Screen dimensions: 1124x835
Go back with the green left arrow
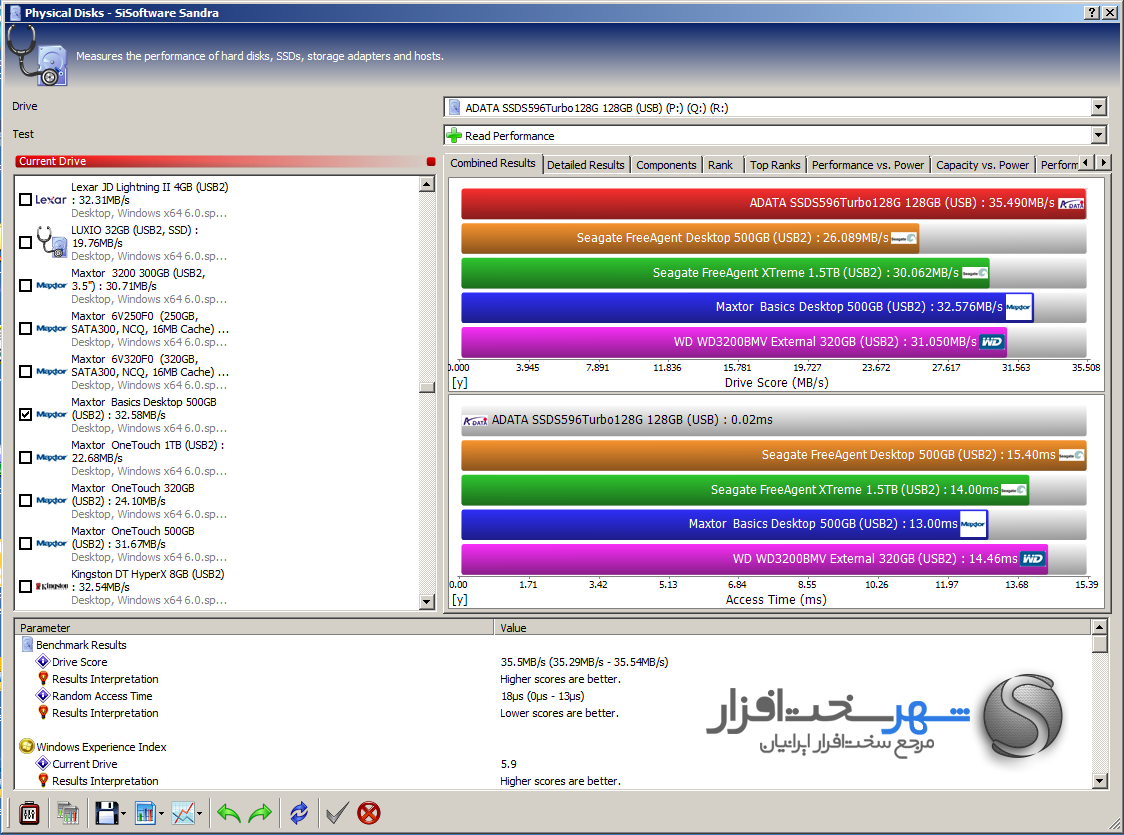[x=229, y=813]
